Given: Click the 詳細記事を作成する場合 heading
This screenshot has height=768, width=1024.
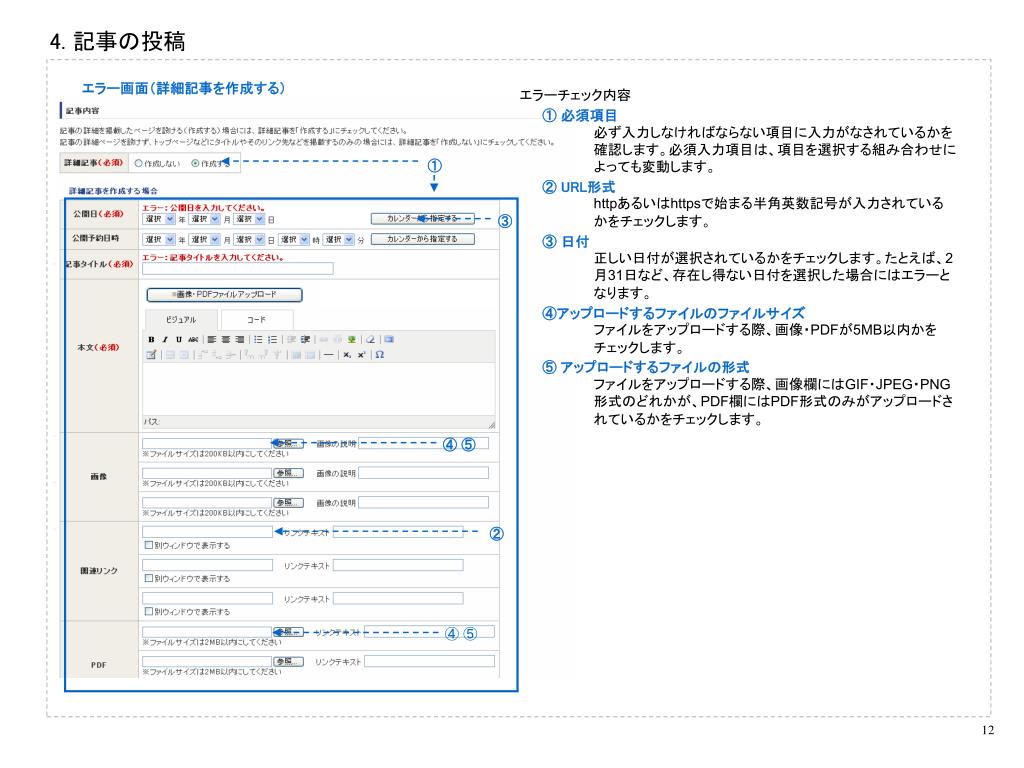Looking at the screenshot, I should tap(114, 191).
